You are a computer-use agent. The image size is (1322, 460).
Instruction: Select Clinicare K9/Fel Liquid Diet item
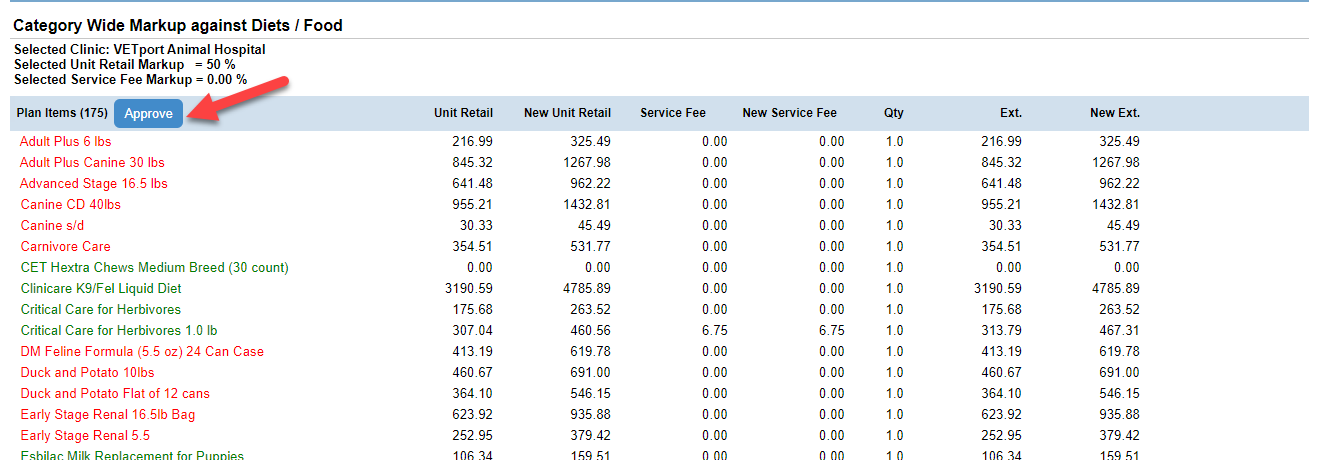(x=101, y=289)
